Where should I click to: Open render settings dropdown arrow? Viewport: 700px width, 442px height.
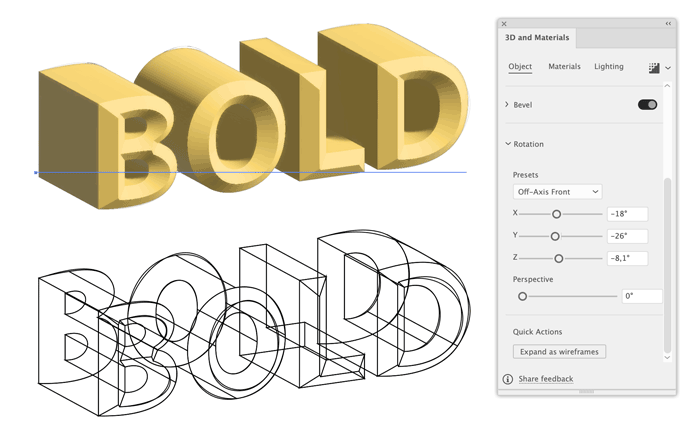(668, 68)
